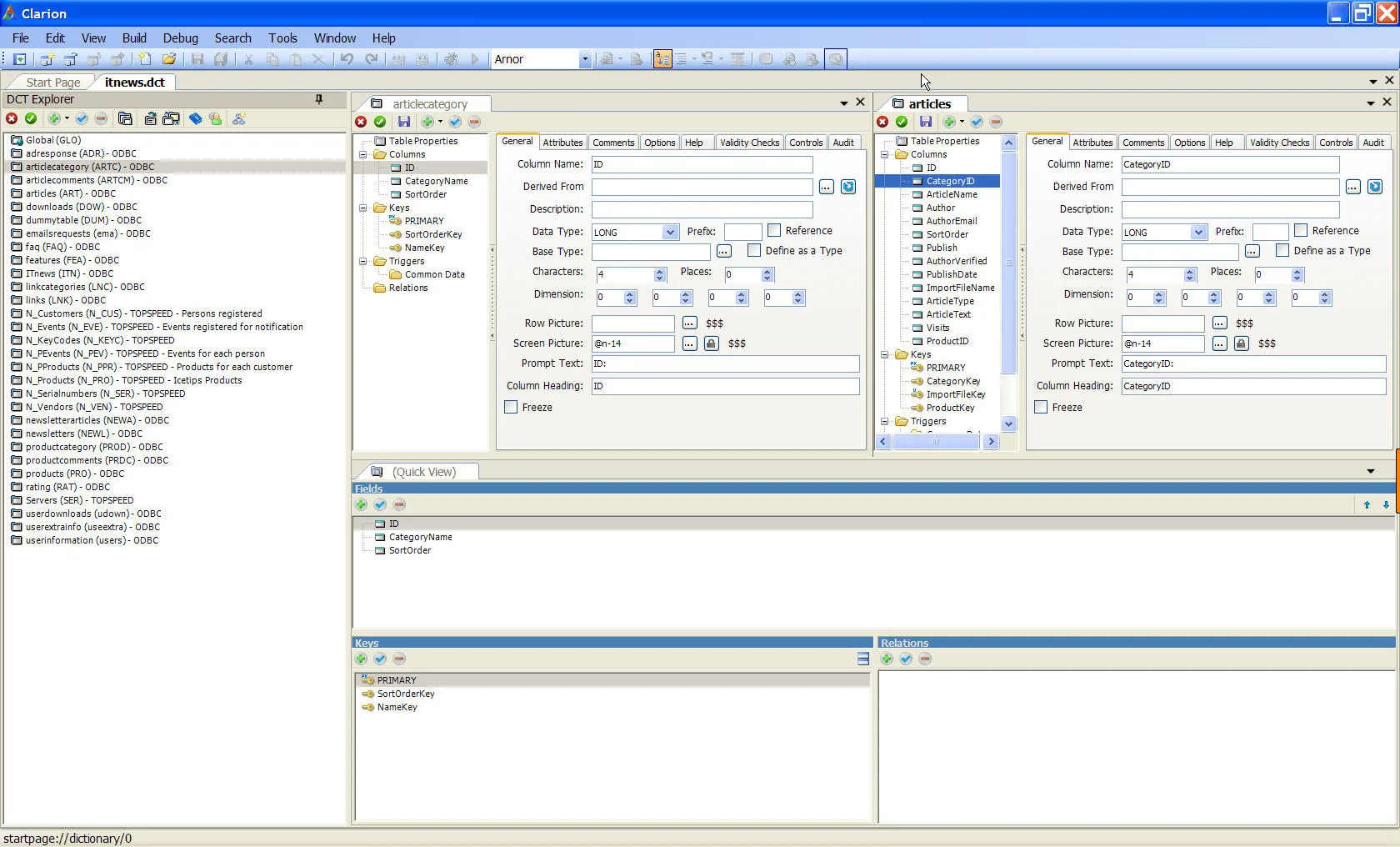Click green OK checkmark in articles pane
The image size is (1400, 847).
902,122
